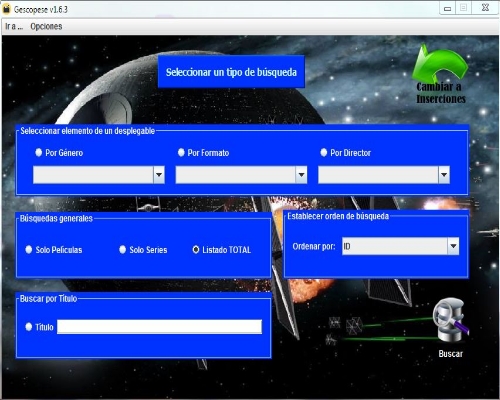Open the Opciones menu
Screen dimensions: 500x400
pos(46,26)
